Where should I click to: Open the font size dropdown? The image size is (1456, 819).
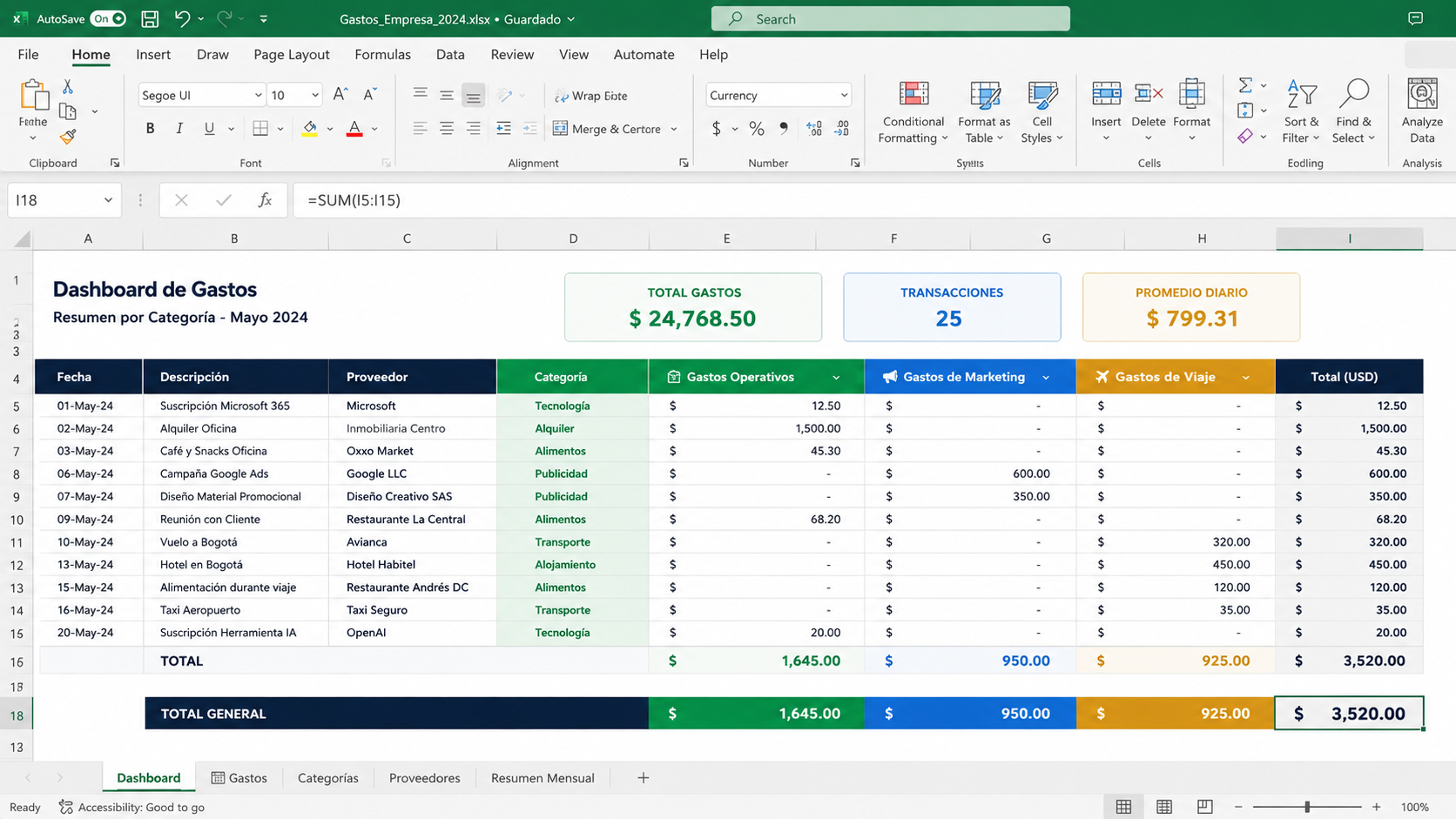314,95
